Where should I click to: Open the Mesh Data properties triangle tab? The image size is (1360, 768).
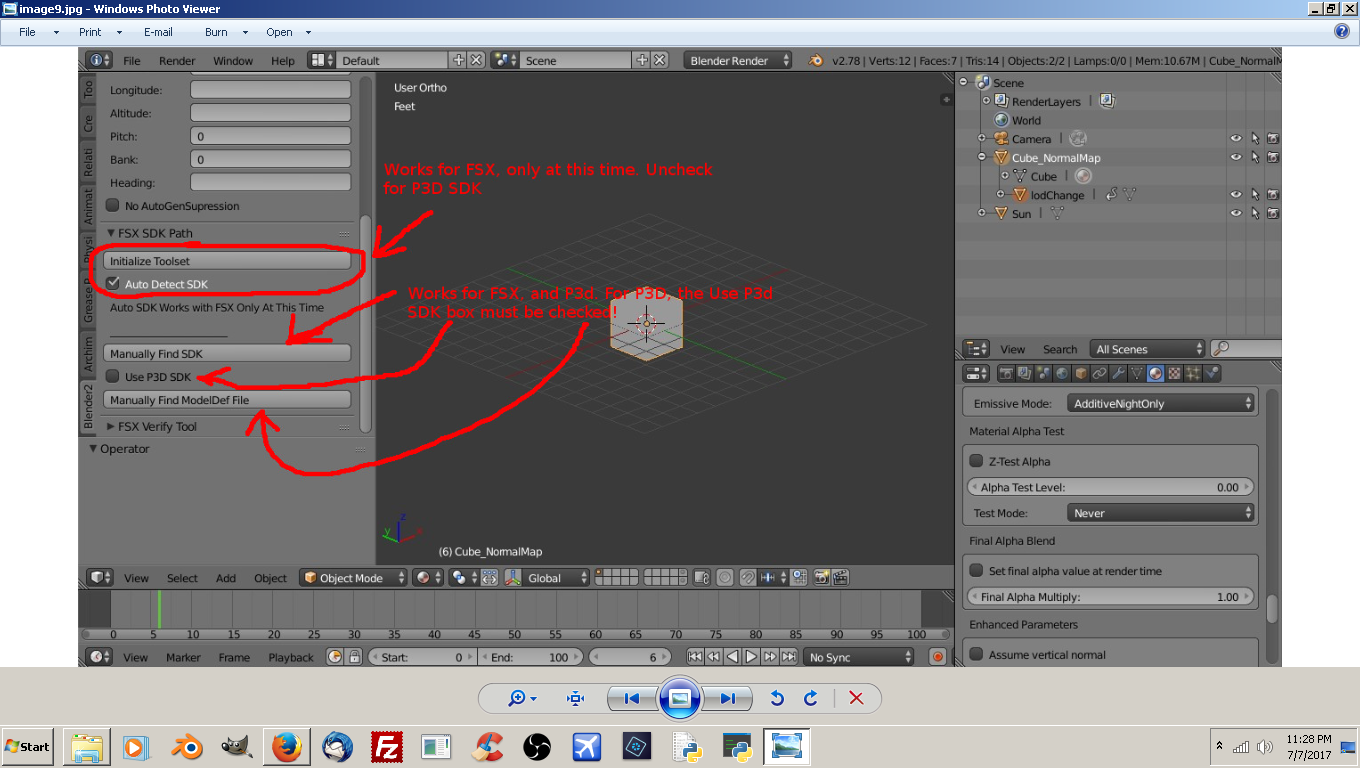[1137, 373]
